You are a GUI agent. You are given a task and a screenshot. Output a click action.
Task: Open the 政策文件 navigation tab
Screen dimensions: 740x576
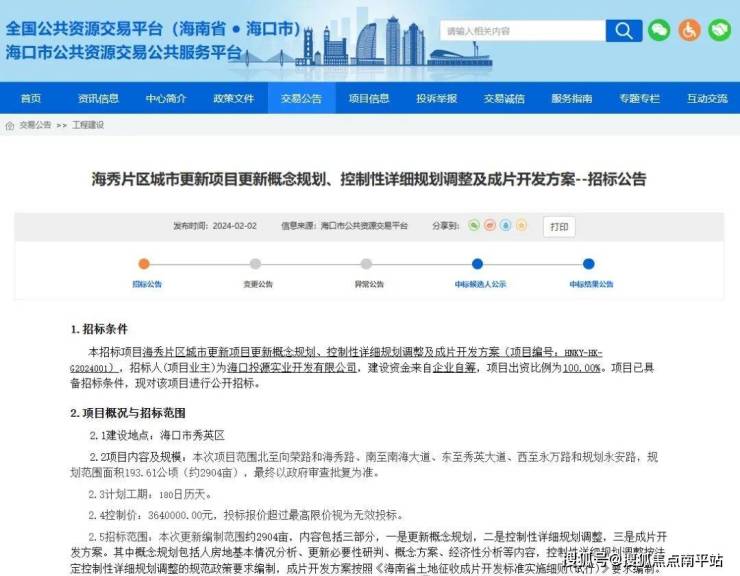(233, 98)
